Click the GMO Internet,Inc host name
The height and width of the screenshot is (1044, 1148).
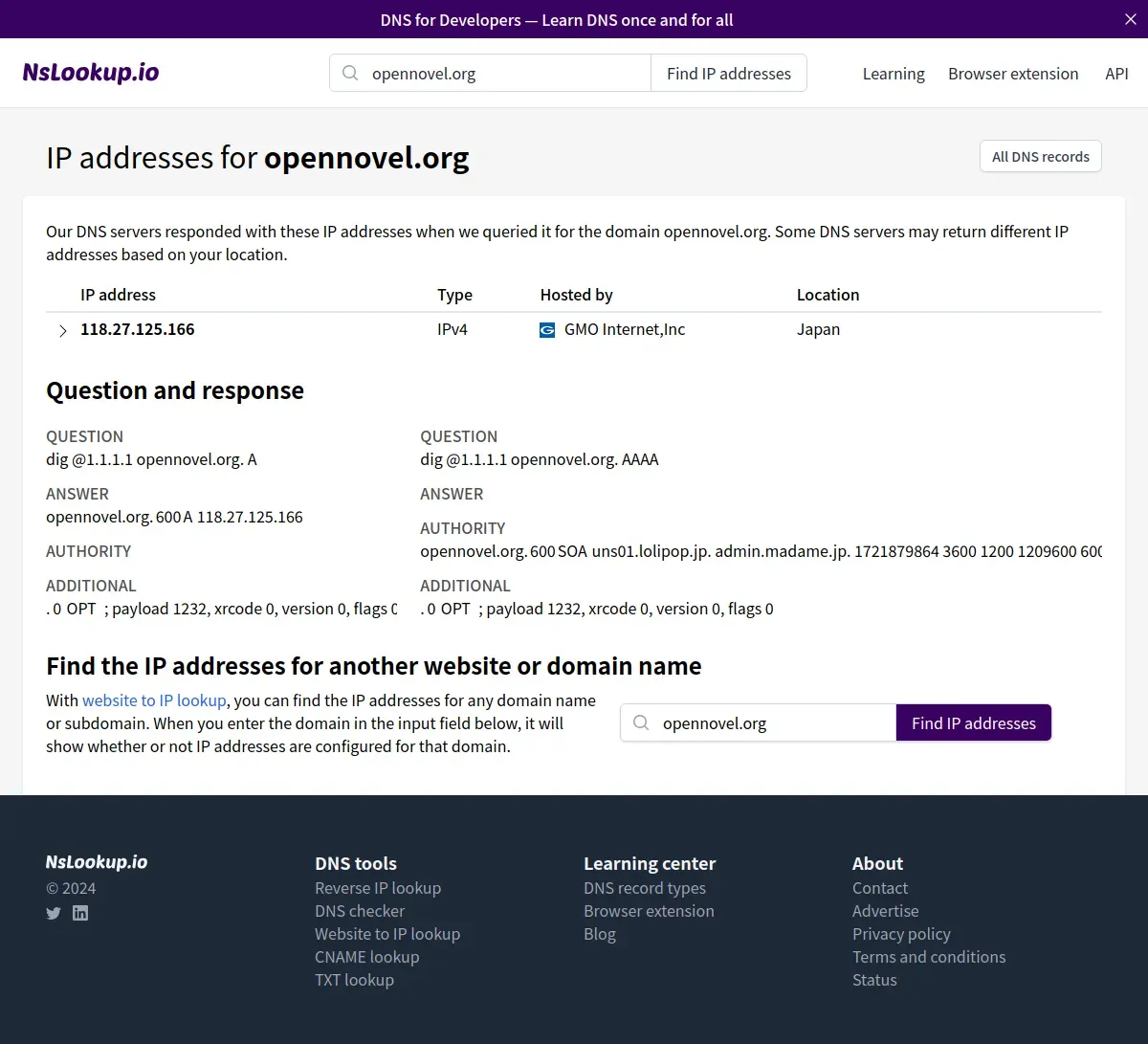pos(625,329)
